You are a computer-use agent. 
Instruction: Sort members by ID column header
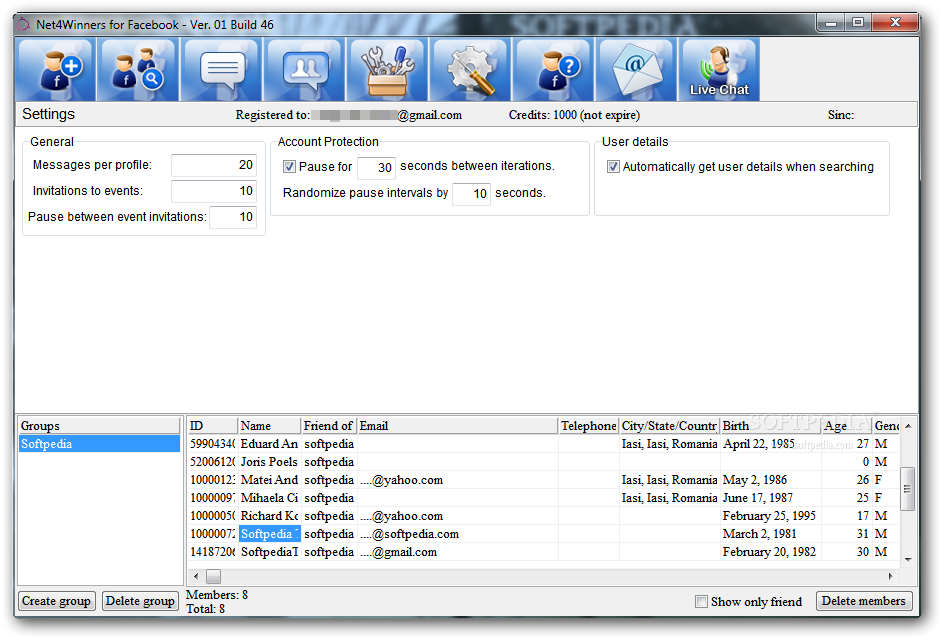point(213,426)
